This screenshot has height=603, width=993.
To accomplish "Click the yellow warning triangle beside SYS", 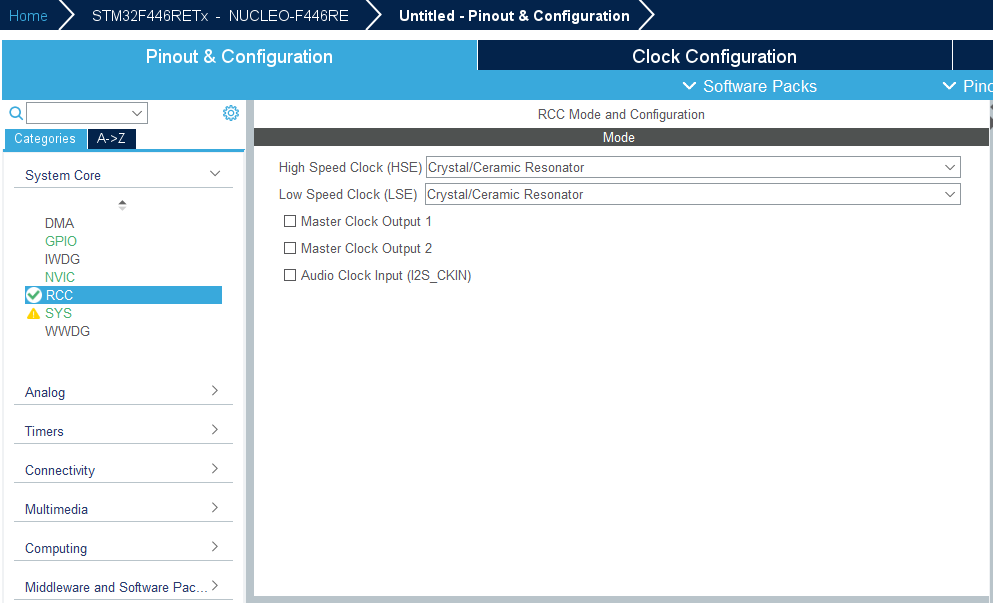I will coord(31,312).
